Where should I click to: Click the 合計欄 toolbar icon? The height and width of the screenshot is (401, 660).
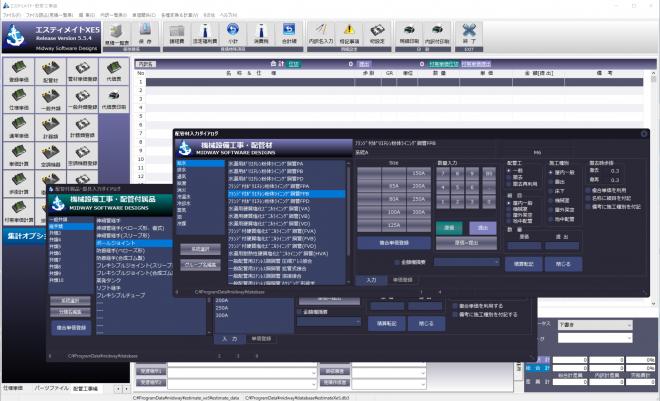tap(289, 34)
